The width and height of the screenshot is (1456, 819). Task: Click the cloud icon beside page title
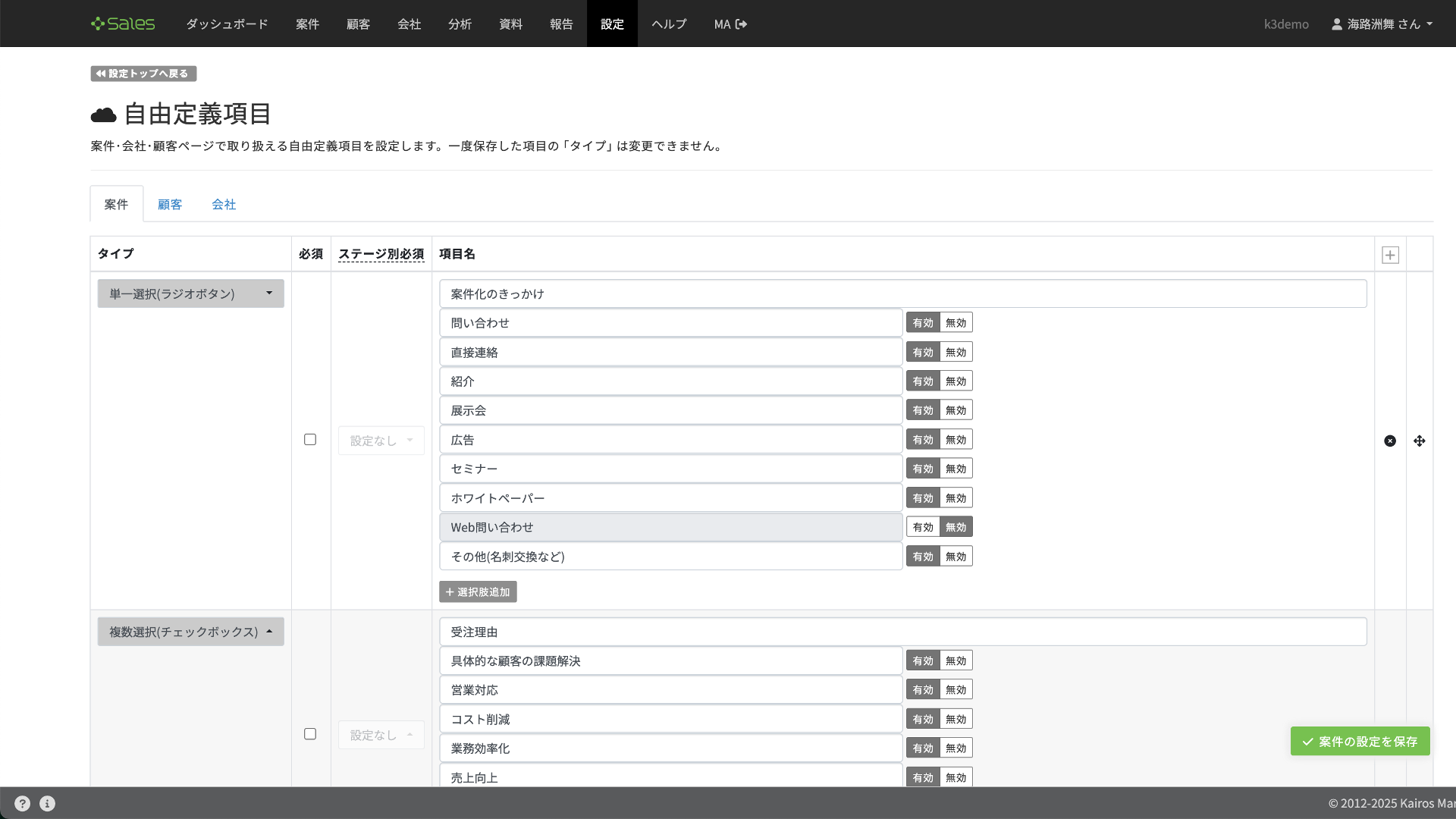click(x=104, y=115)
